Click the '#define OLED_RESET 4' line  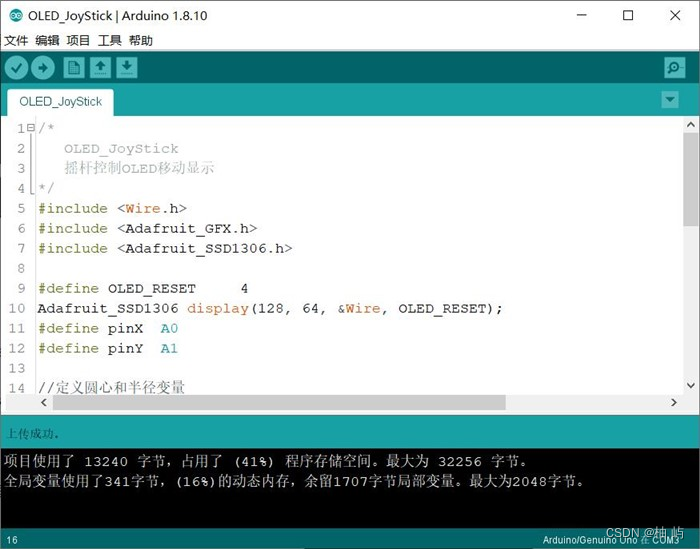(143, 289)
